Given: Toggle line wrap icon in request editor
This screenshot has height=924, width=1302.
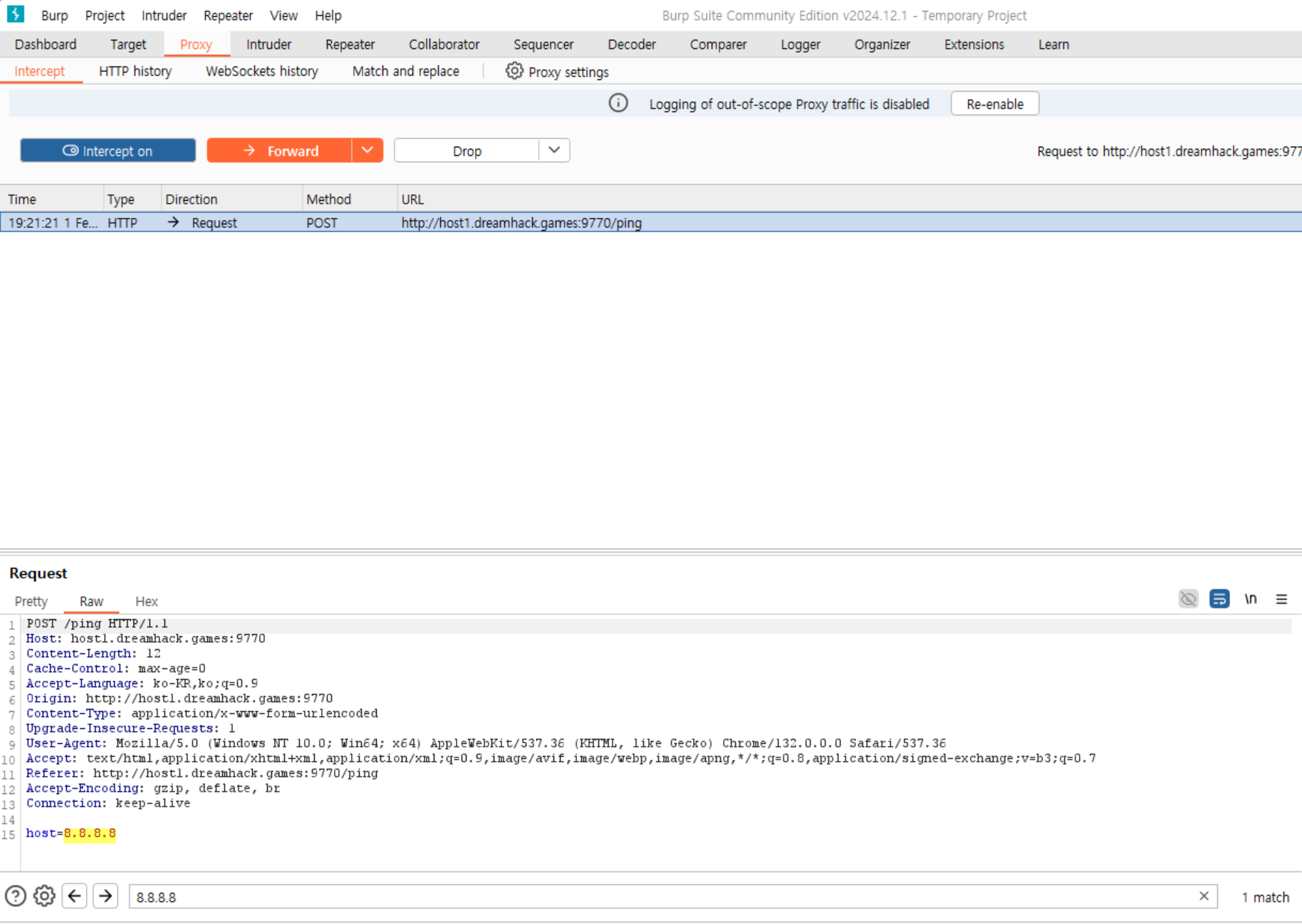Looking at the screenshot, I should click(x=1219, y=599).
